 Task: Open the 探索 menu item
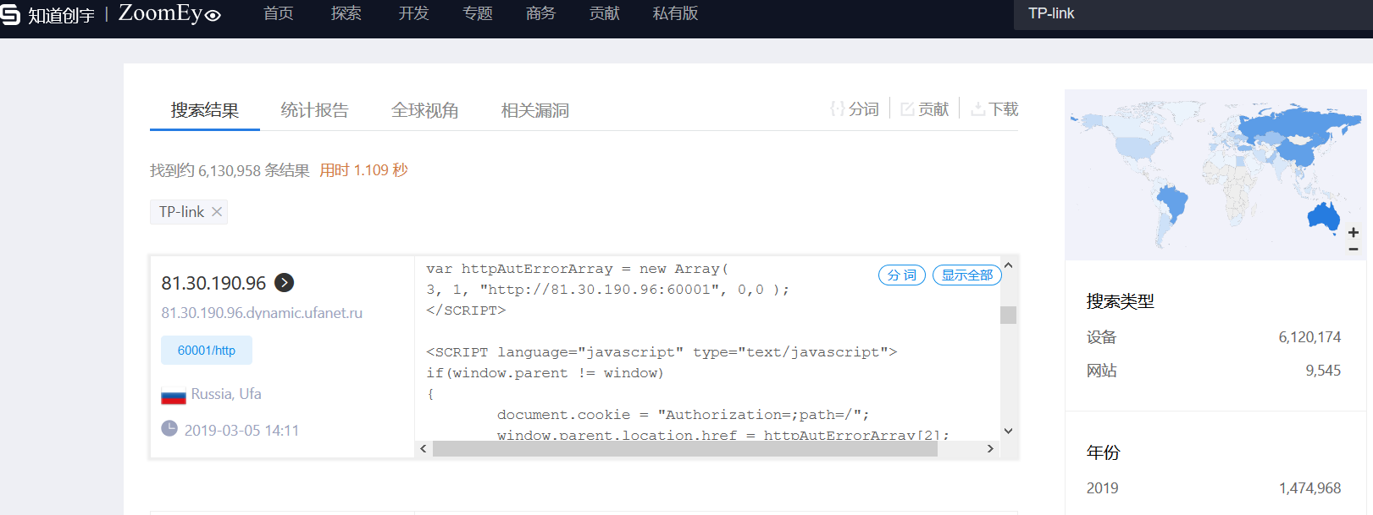coord(346,14)
